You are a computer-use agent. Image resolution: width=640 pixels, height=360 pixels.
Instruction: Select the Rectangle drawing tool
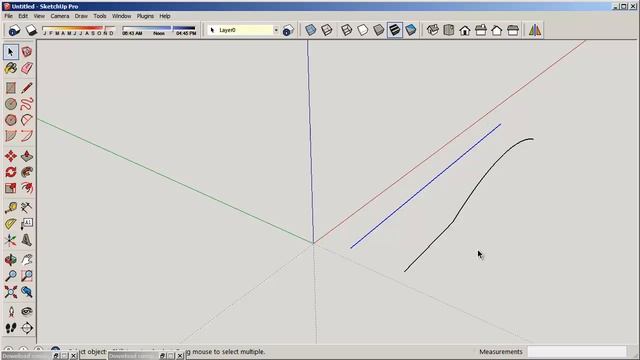pos(11,88)
